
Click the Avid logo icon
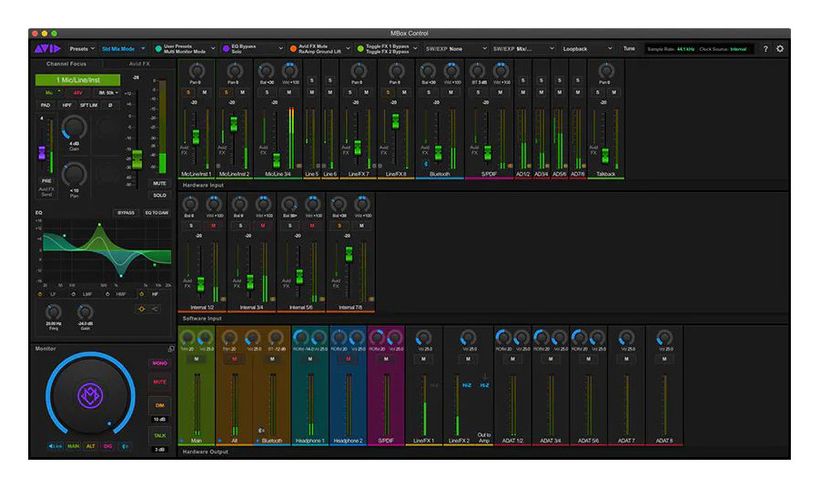point(48,49)
